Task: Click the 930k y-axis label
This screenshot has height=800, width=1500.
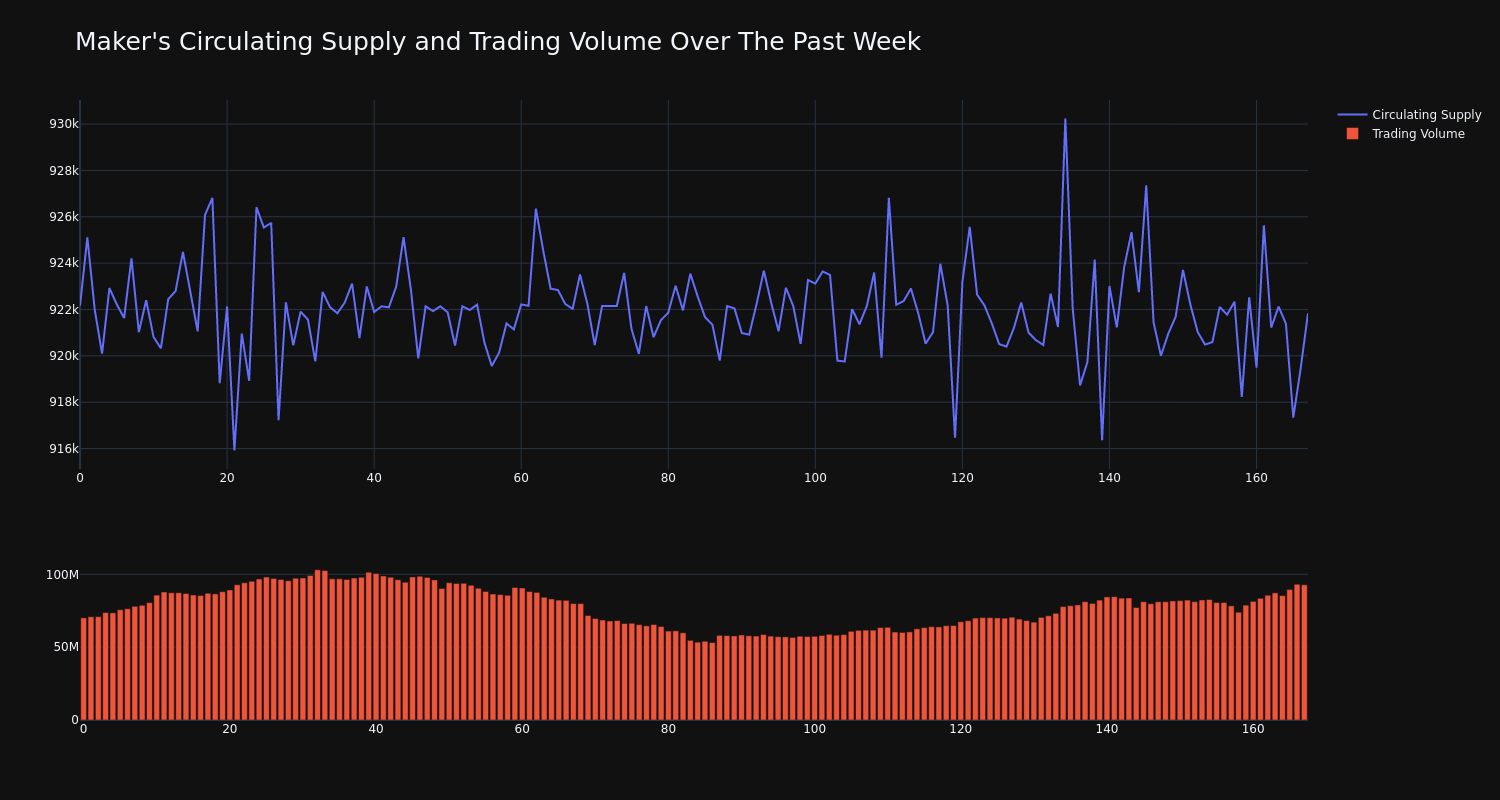Action: [64, 124]
